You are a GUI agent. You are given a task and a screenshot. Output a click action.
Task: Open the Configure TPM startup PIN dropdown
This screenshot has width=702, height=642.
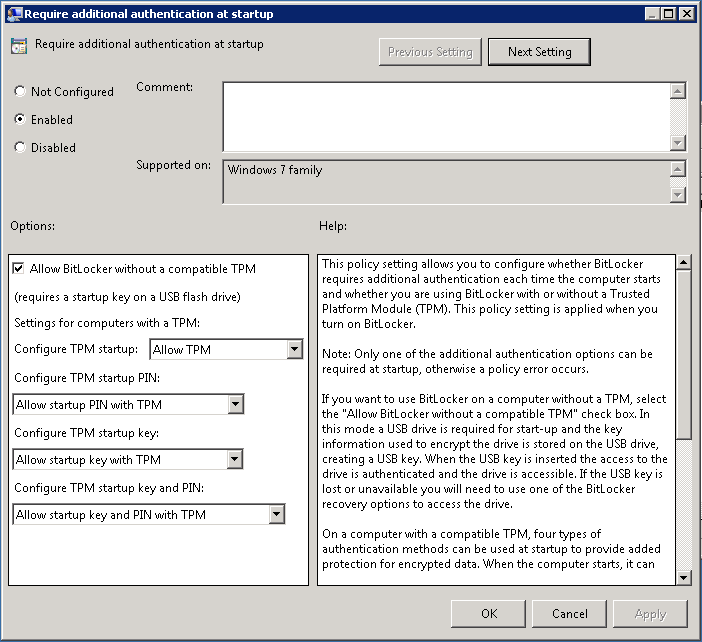pyautogui.click(x=128, y=405)
